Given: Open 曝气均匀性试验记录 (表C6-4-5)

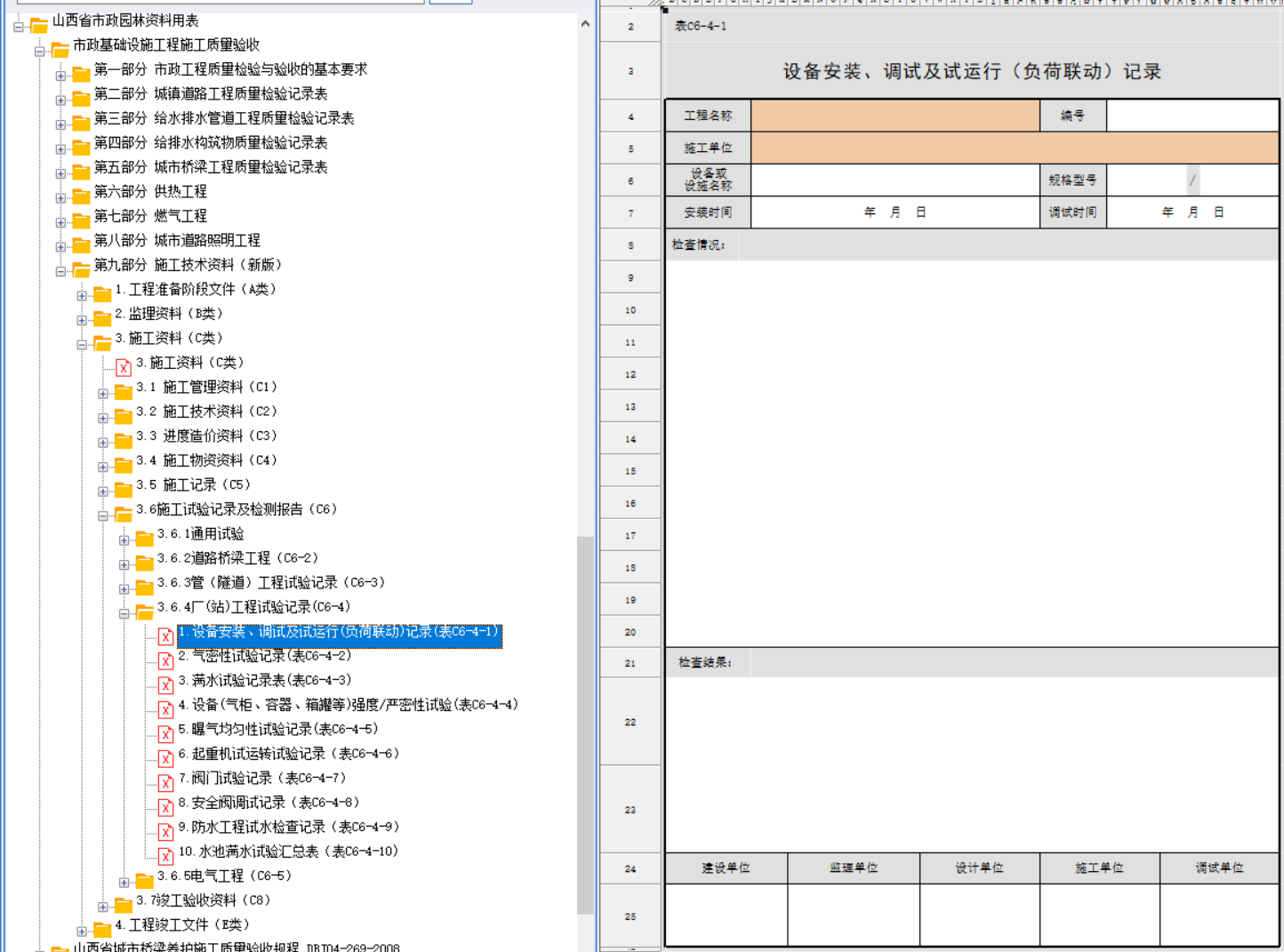Looking at the screenshot, I should [277, 729].
